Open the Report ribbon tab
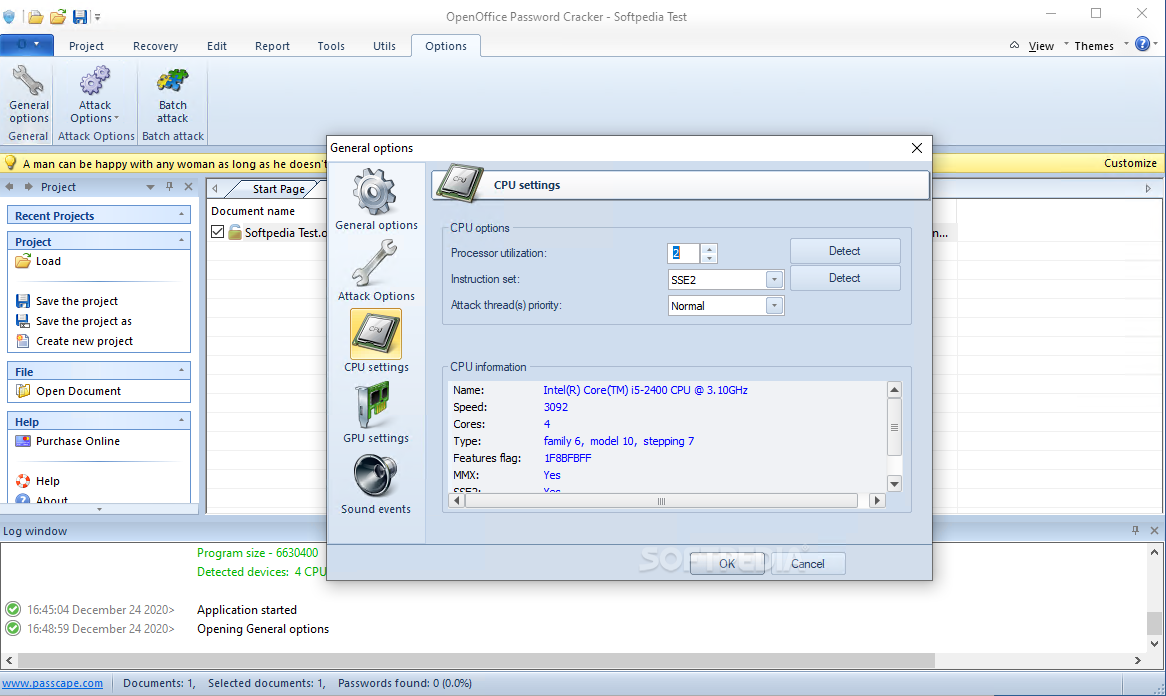Viewport: 1166px width, 696px height. pyautogui.click(x=272, y=45)
